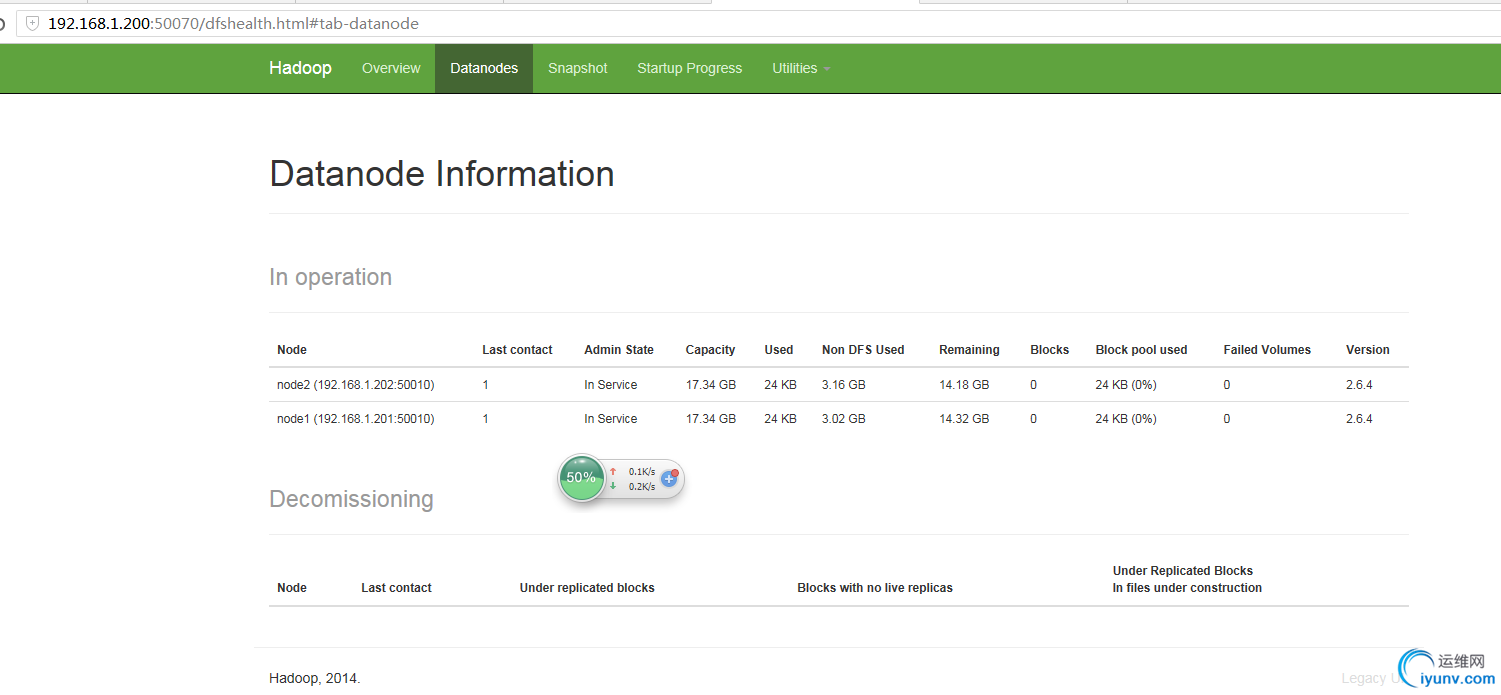The image size is (1501, 695).
Task: Click the Version column header
Action: pyautogui.click(x=1368, y=350)
